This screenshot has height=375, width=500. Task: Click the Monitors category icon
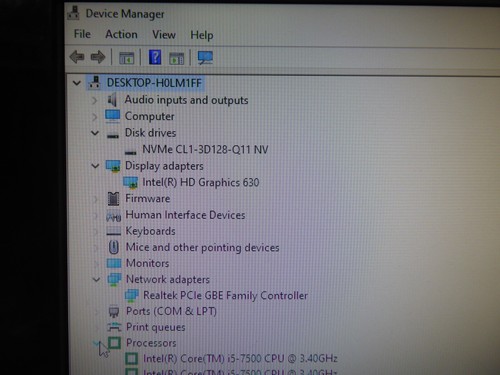click(x=114, y=263)
